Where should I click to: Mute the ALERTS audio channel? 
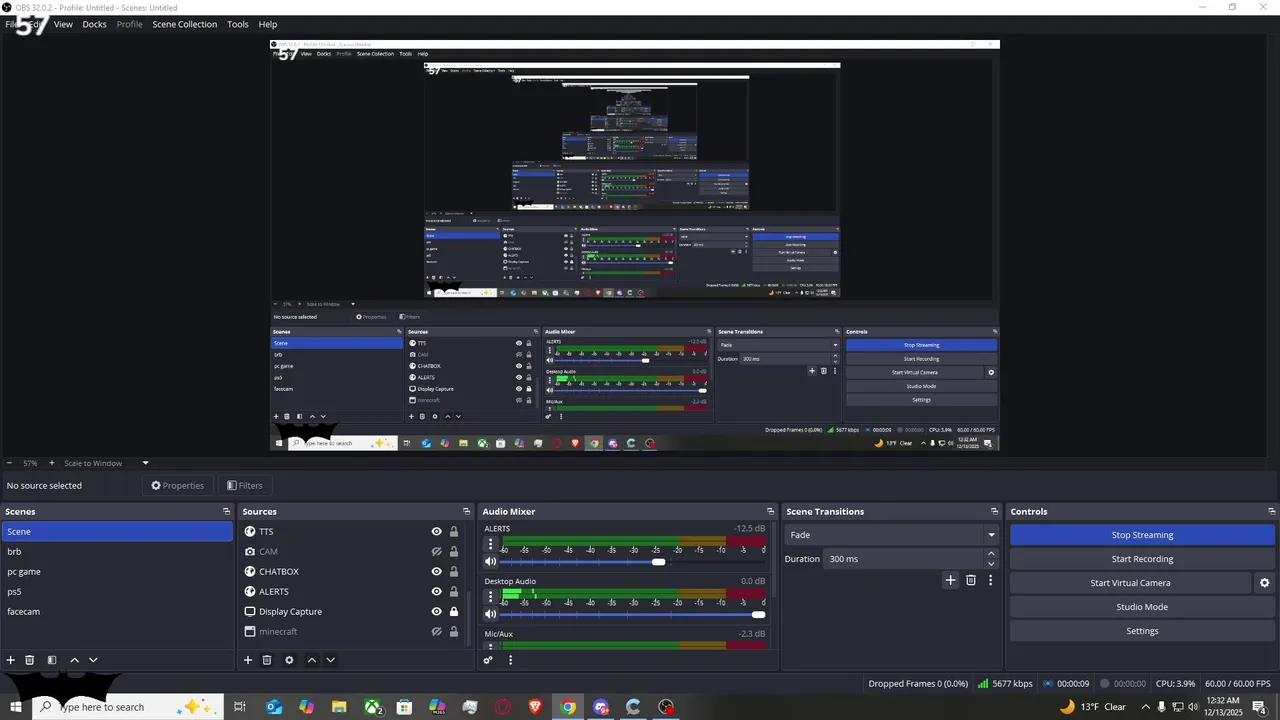coord(491,562)
